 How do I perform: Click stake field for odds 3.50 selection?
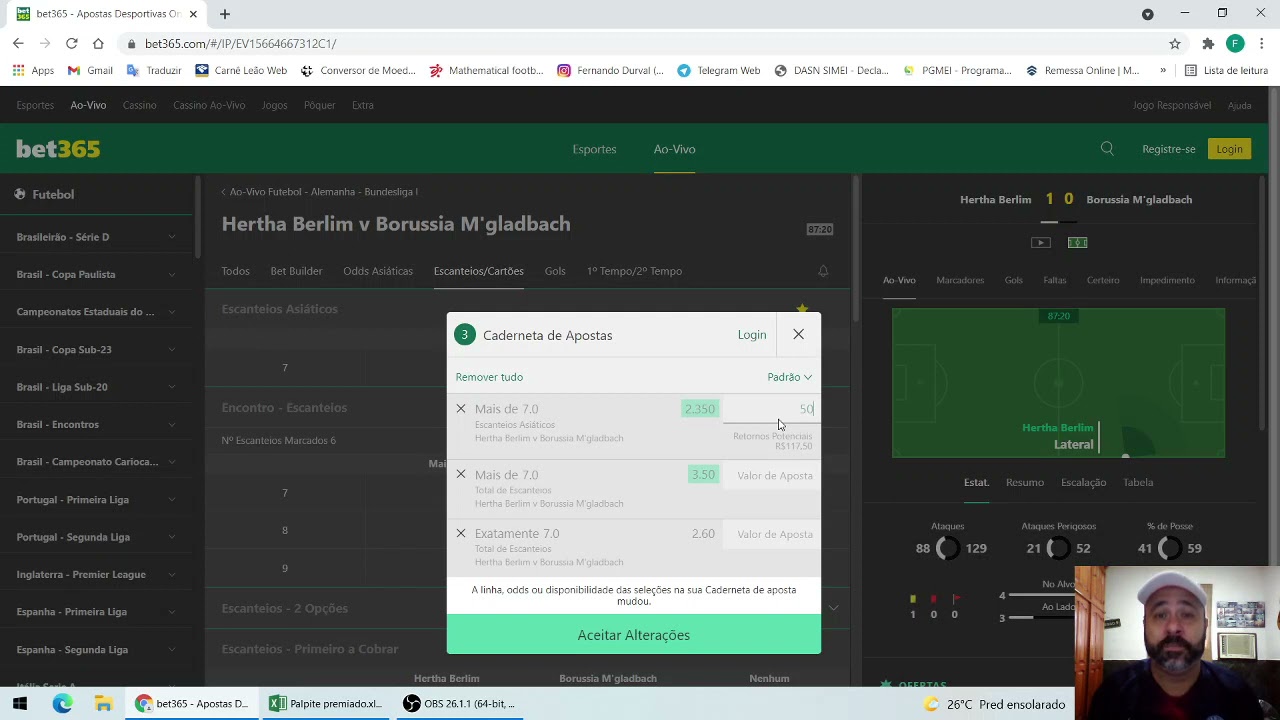pyautogui.click(x=772, y=475)
